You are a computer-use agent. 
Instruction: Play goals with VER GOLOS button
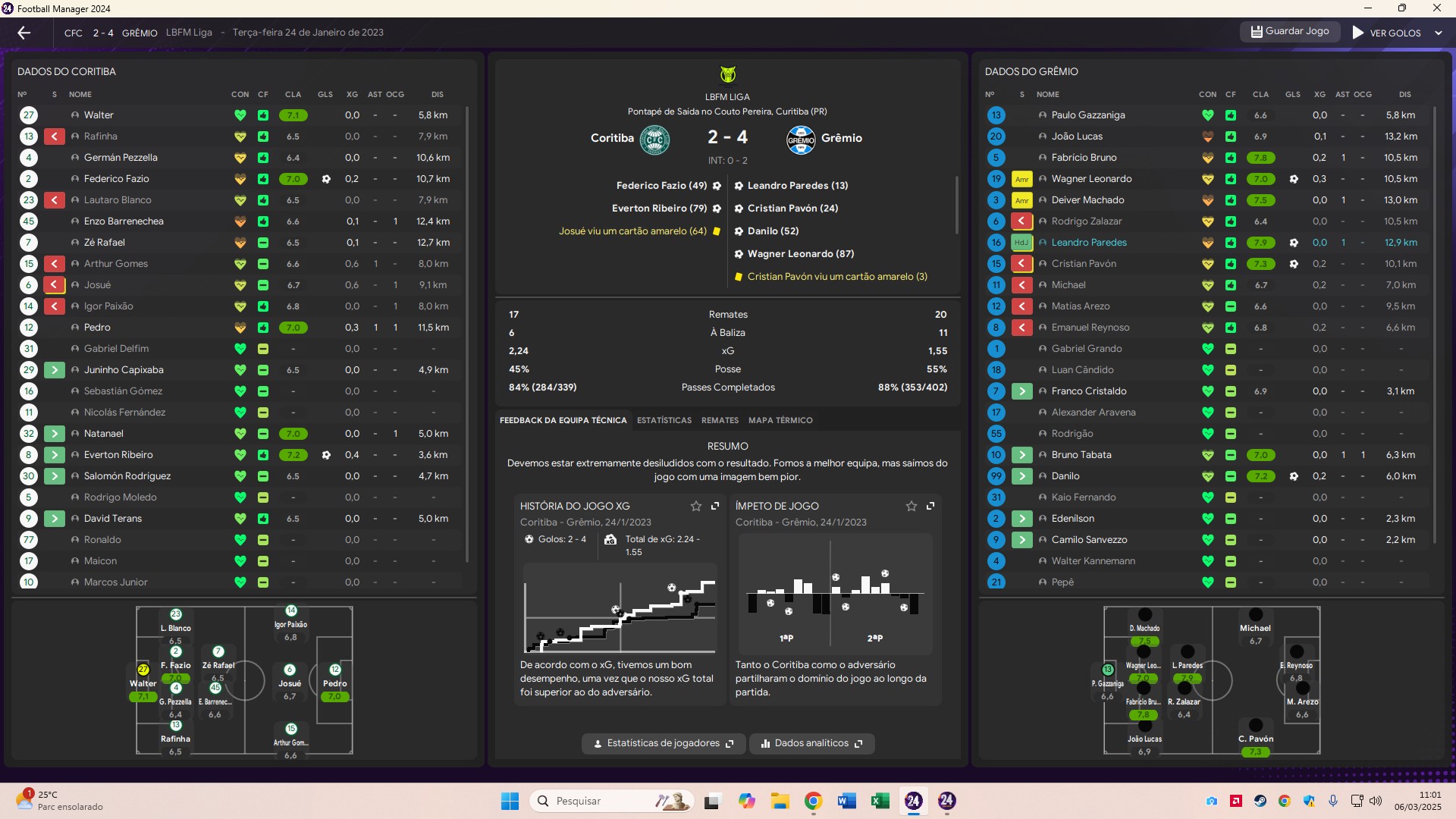(1387, 33)
